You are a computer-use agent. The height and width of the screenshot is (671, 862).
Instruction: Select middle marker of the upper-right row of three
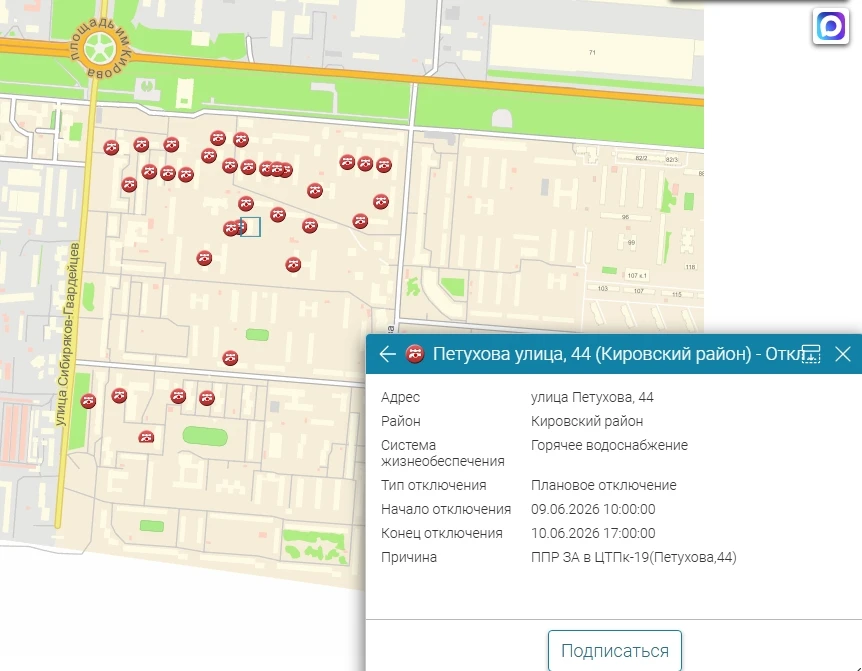click(365, 164)
